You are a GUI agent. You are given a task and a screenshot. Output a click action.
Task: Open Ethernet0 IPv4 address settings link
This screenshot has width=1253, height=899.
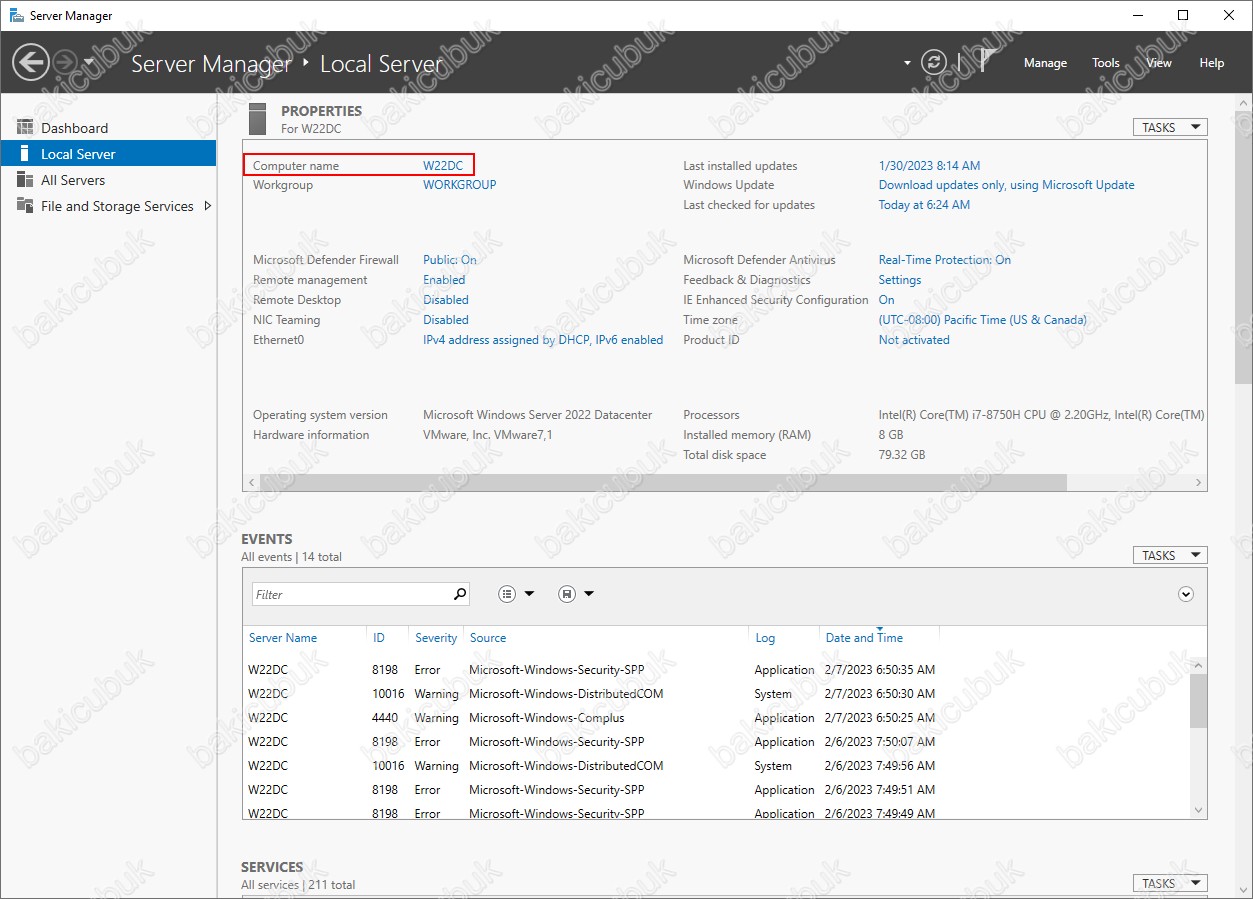tap(543, 340)
